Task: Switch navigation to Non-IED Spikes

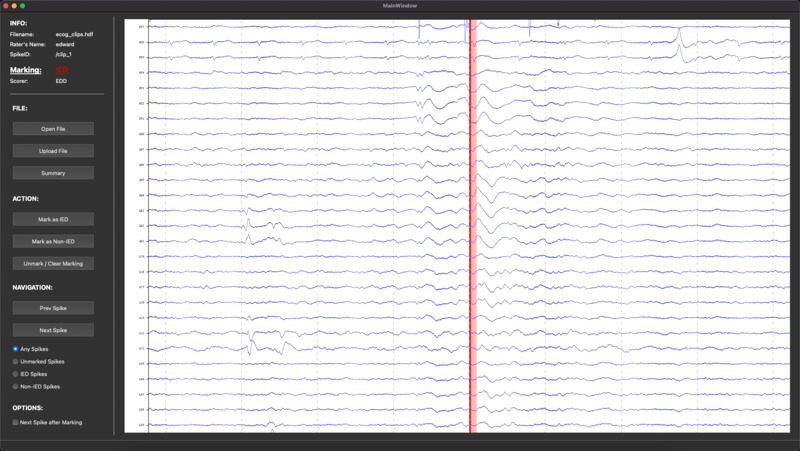Action: tap(15, 386)
